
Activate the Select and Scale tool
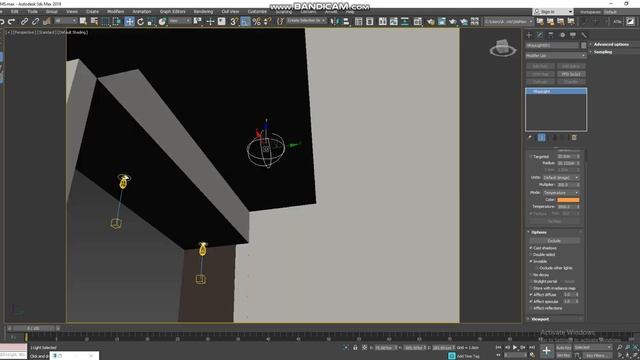click(151, 21)
